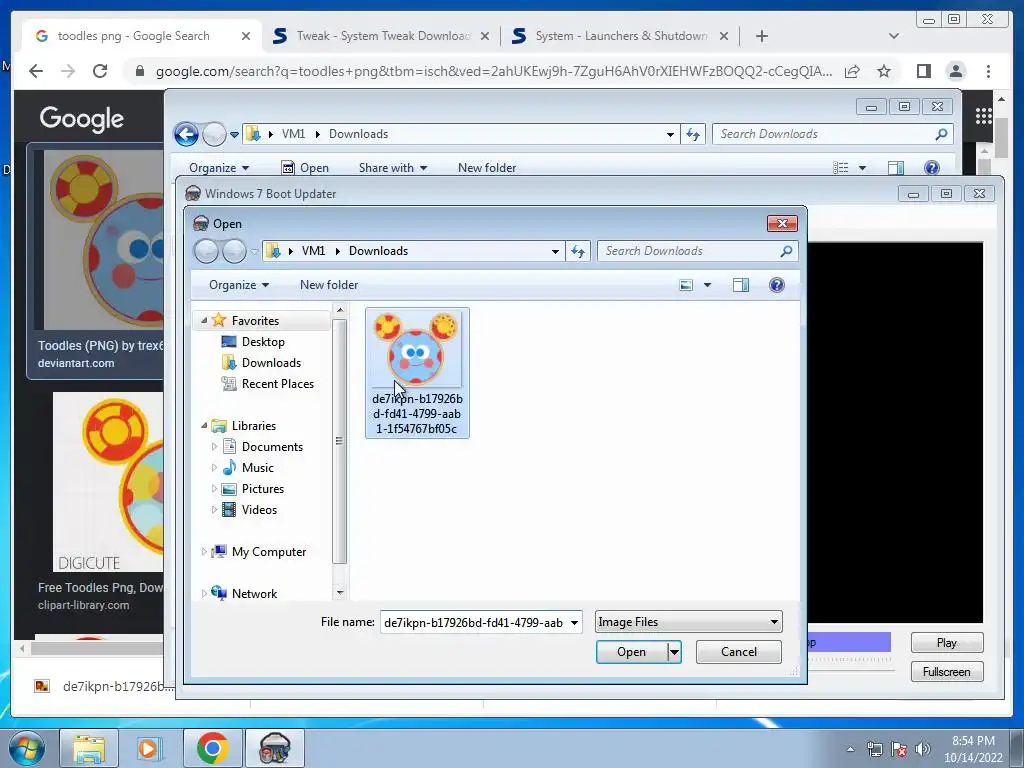This screenshot has width=1024, height=768.
Task: Click Back in the Explorer Downloads window
Action: [x=186, y=135]
